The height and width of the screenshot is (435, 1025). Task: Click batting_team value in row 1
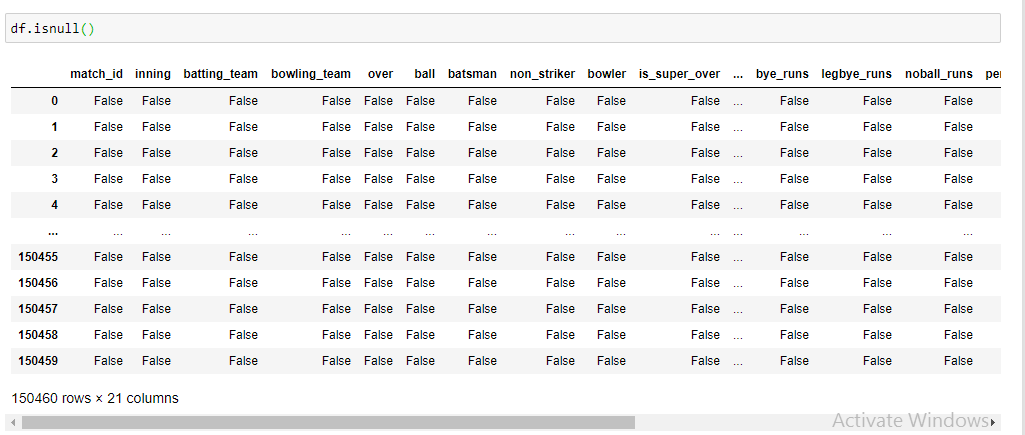click(243, 127)
